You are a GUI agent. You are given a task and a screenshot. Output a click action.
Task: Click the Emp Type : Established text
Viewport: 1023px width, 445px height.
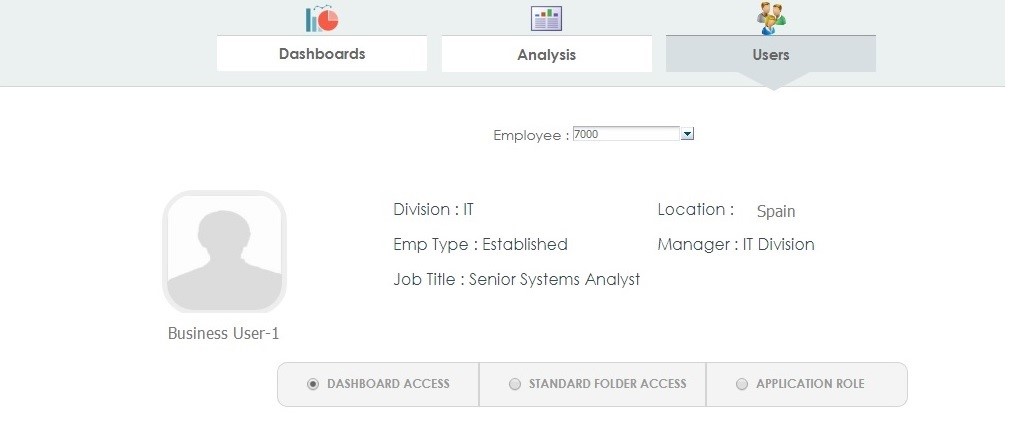click(480, 245)
